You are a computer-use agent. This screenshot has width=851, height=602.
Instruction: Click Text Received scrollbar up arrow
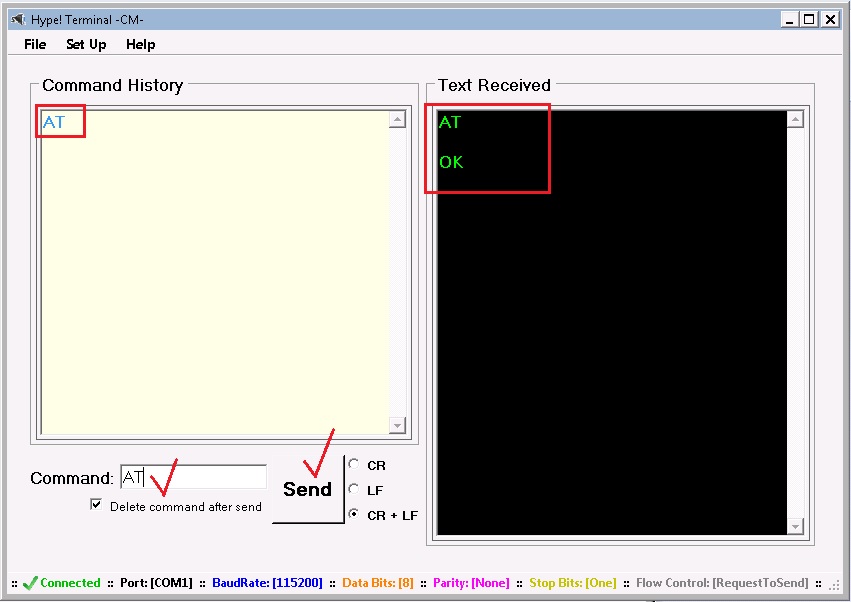coord(794,117)
